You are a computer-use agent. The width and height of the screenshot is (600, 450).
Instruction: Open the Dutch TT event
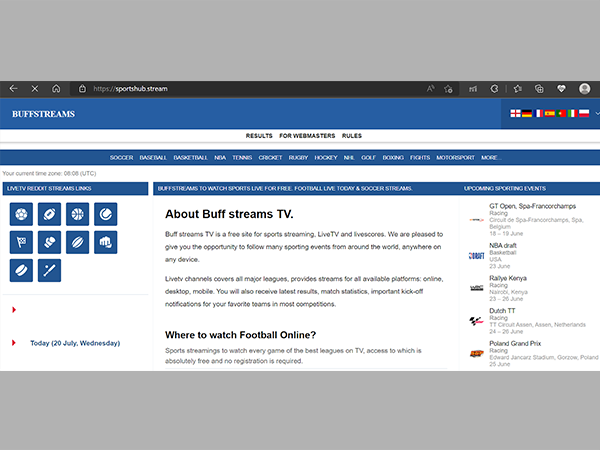click(x=502, y=311)
